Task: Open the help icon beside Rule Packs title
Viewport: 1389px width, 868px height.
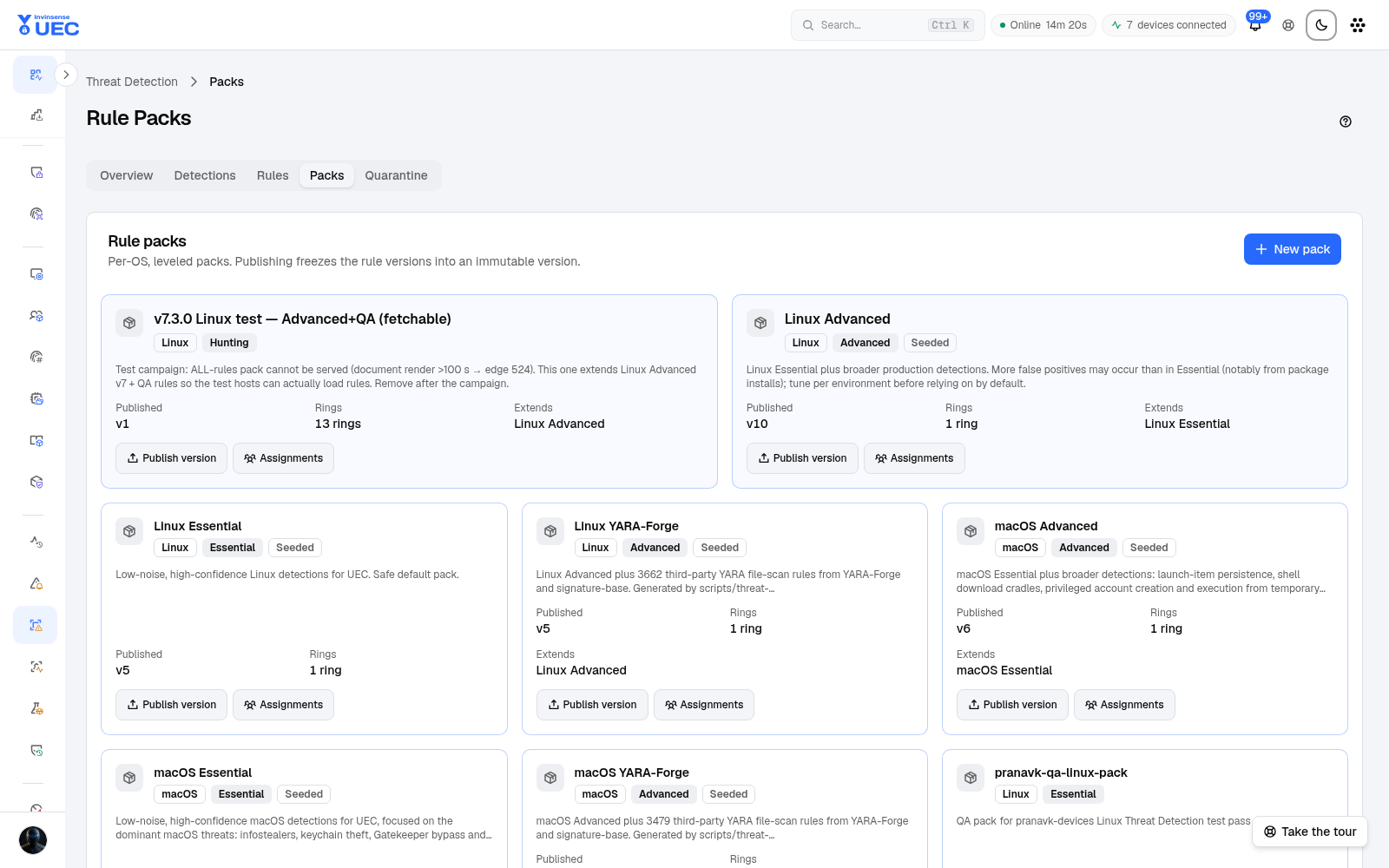Action: click(1346, 122)
